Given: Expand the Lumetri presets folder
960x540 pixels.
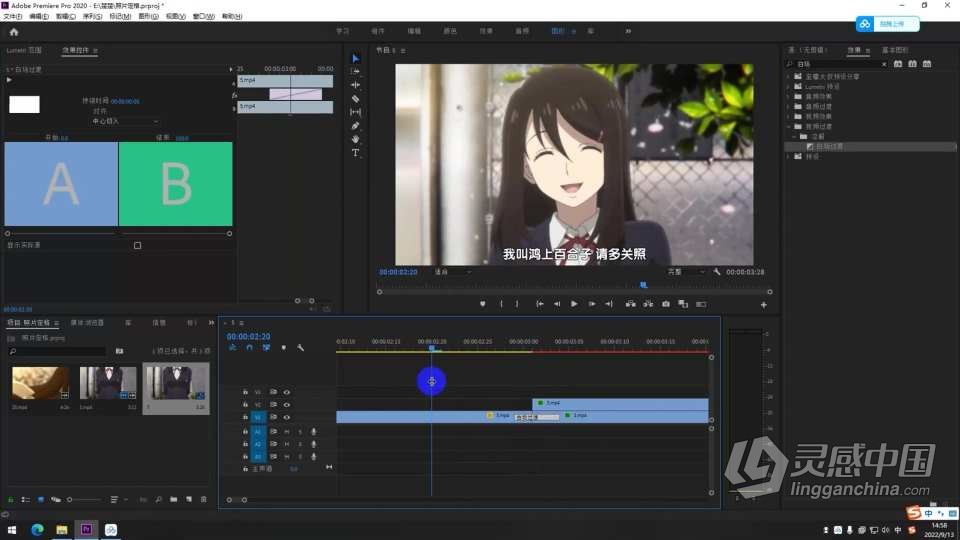Looking at the screenshot, I should [789, 87].
